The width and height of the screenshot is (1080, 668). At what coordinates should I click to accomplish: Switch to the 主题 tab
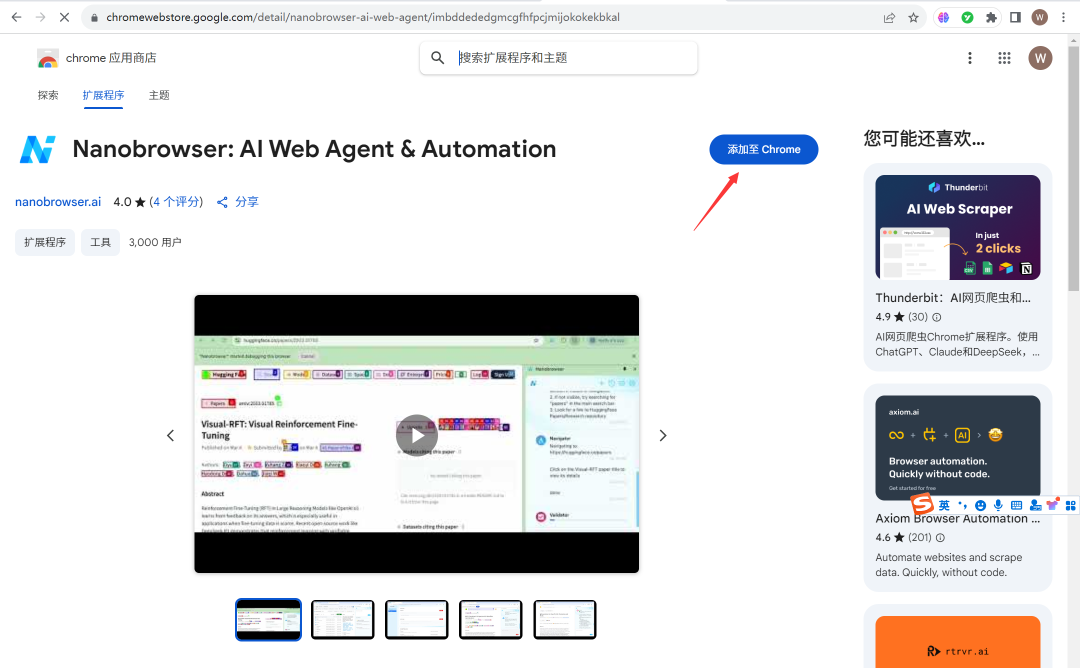(x=158, y=95)
